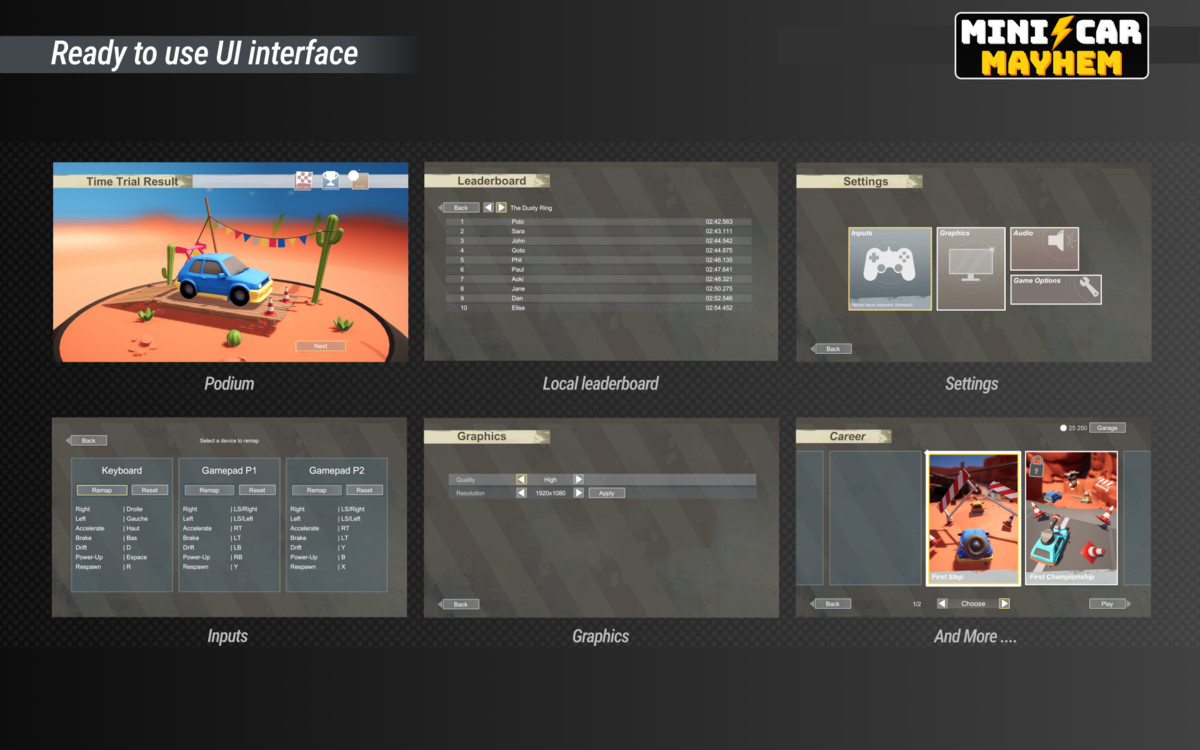Viewport: 1200px width, 750px height.
Task: Raise the Quality setting with right arrow
Action: click(x=578, y=480)
